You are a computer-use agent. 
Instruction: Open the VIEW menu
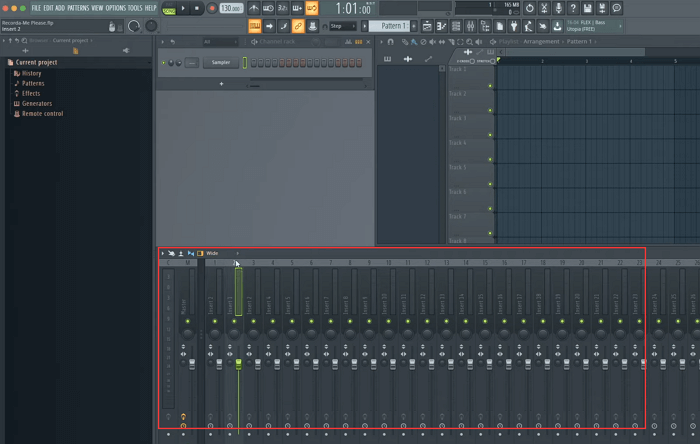coord(97,8)
